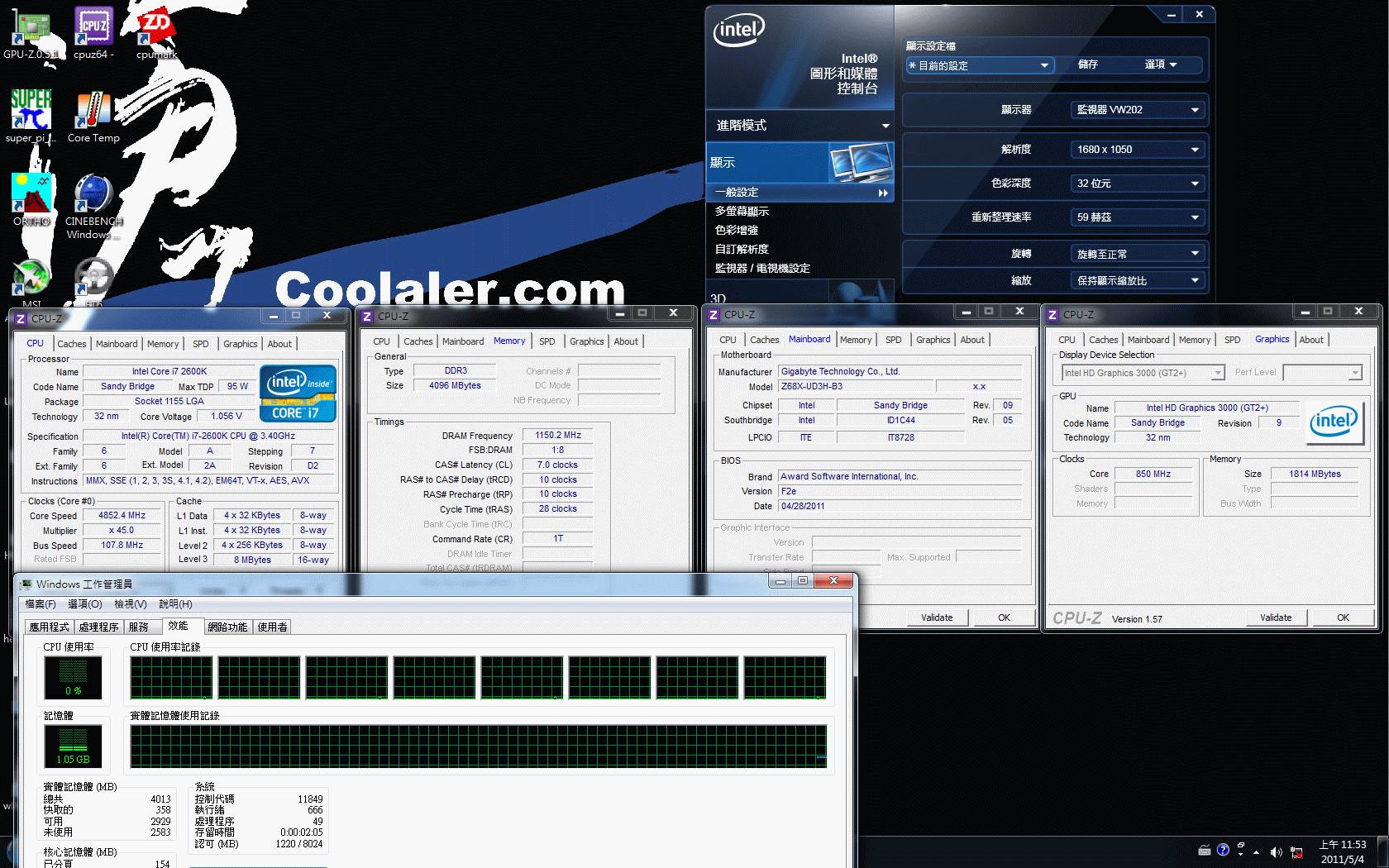1389x868 pixels.
Task: Open the 解析度 dropdown showing 1680 x 1050
Action: tap(1138, 150)
